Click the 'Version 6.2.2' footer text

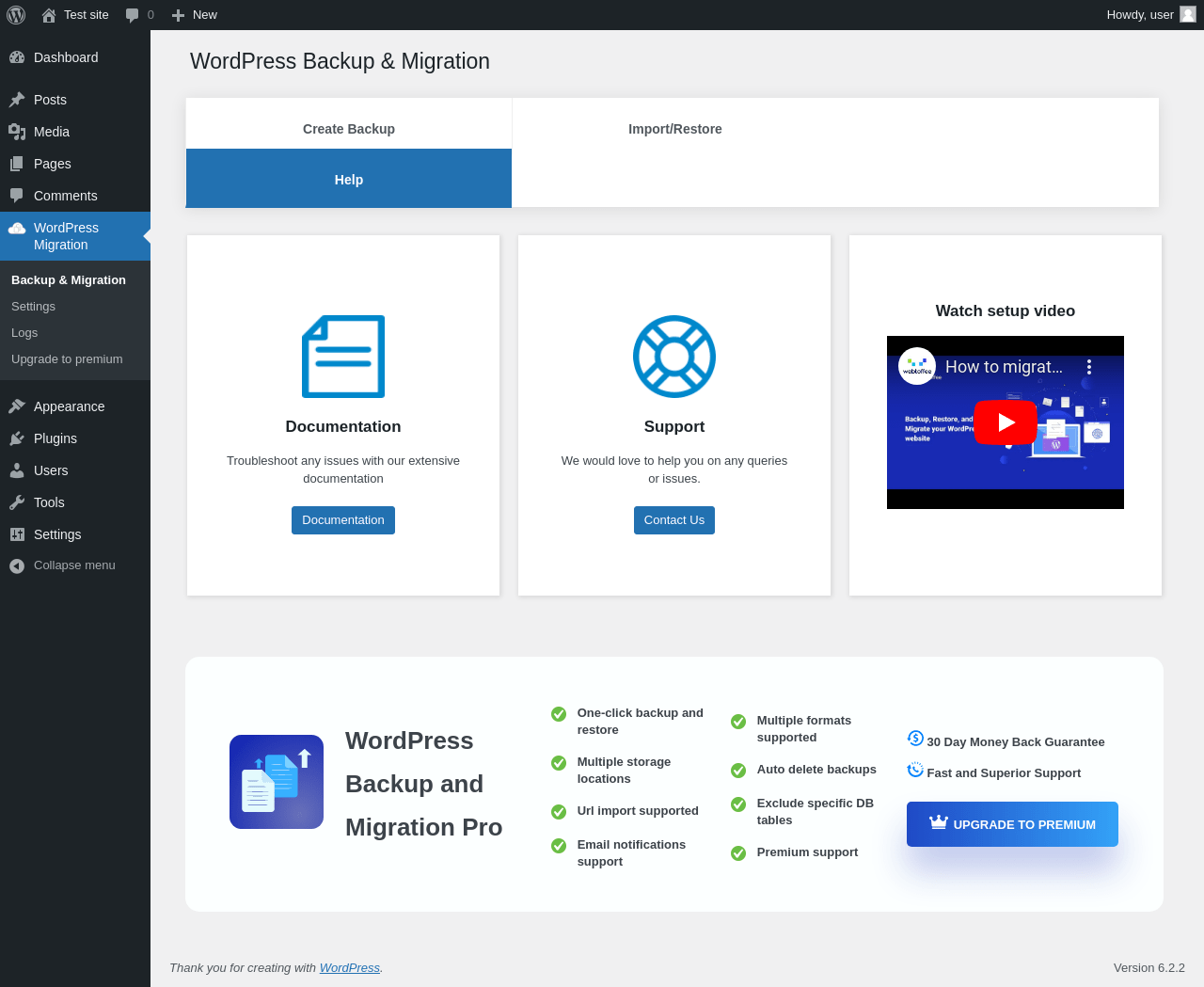(1149, 968)
